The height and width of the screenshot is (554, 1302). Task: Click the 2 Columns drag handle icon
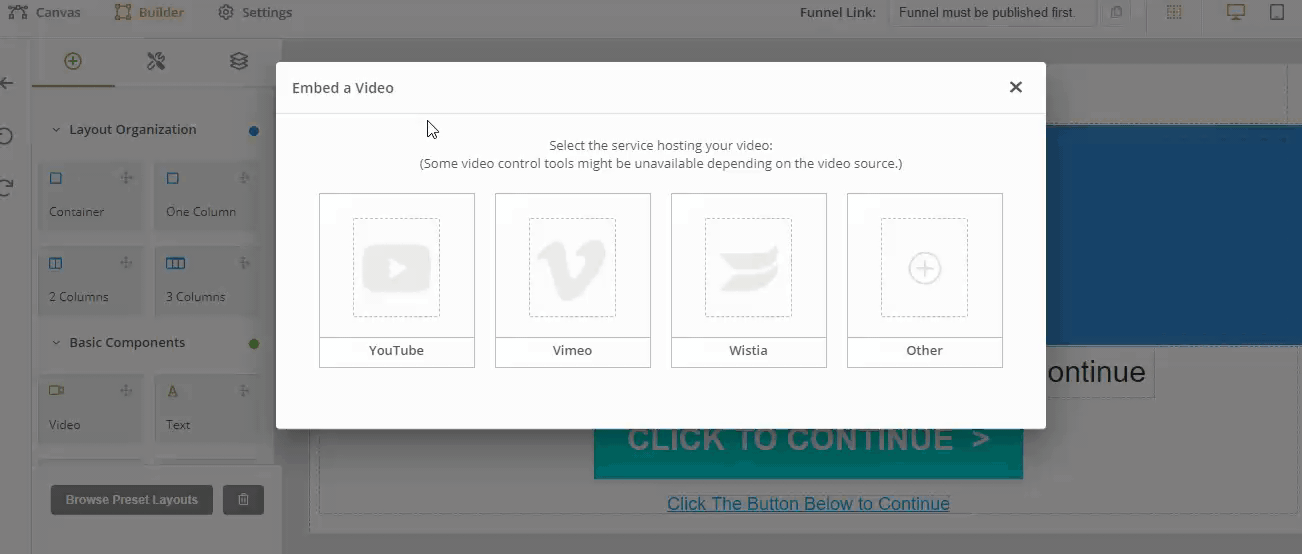click(x=127, y=263)
